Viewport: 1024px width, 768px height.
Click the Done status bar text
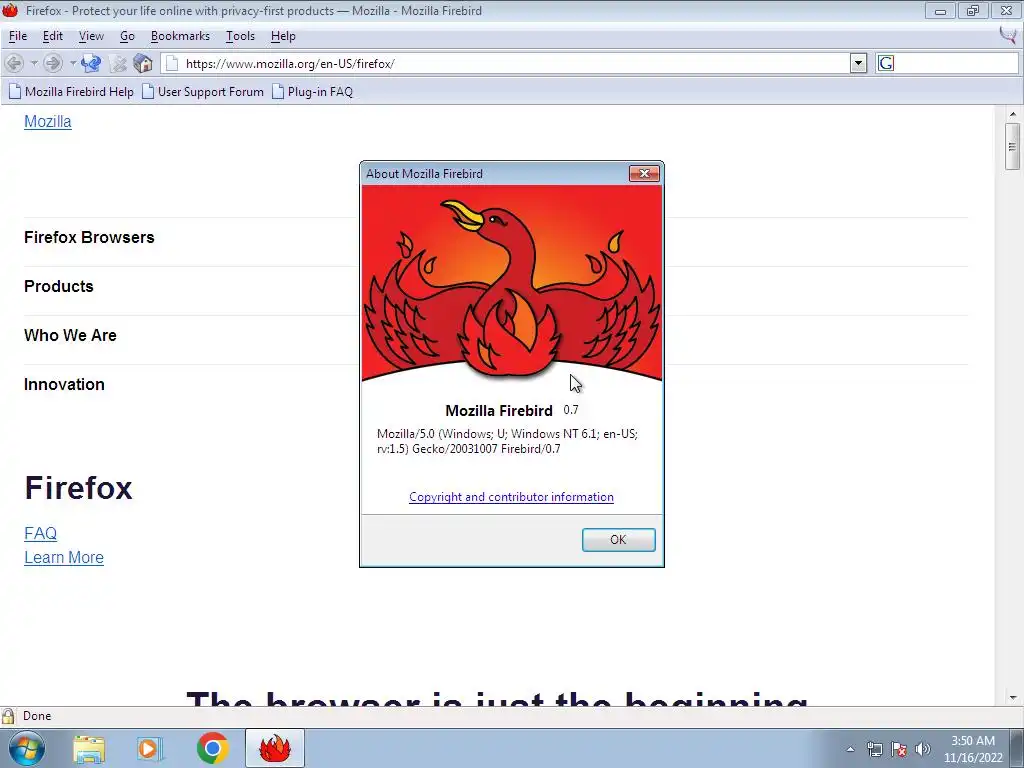[37, 716]
